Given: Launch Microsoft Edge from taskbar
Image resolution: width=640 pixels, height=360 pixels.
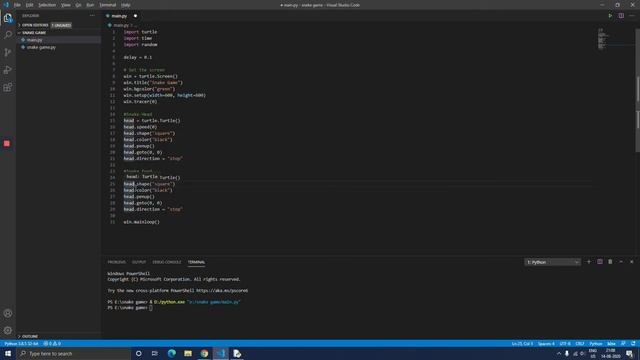Looking at the screenshot, I should click(171, 353).
